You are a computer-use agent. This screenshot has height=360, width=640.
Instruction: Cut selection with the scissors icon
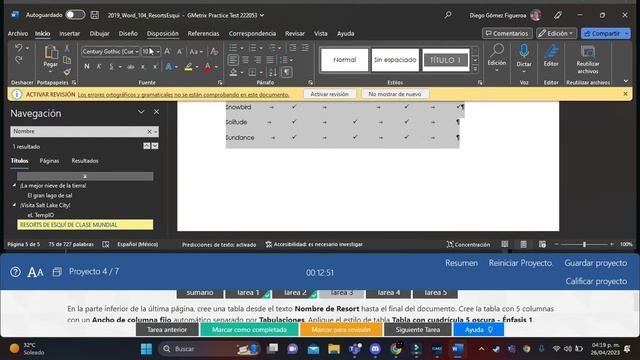coord(67,48)
